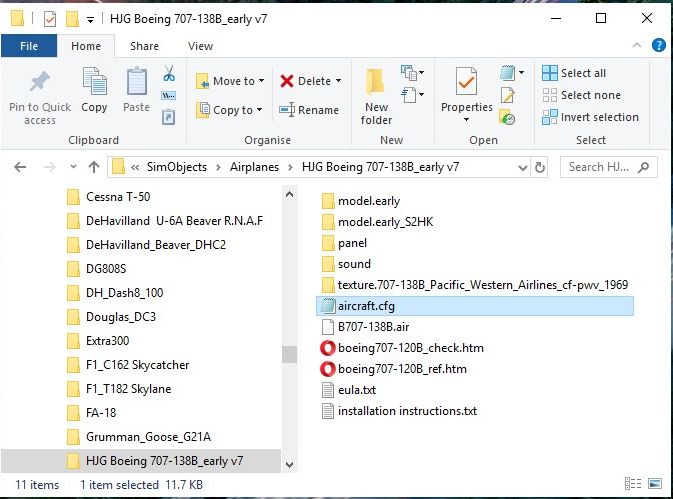This screenshot has width=673, height=499.
Task: Expand breadcrumb arrow after SimObjects
Action: [218, 167]
